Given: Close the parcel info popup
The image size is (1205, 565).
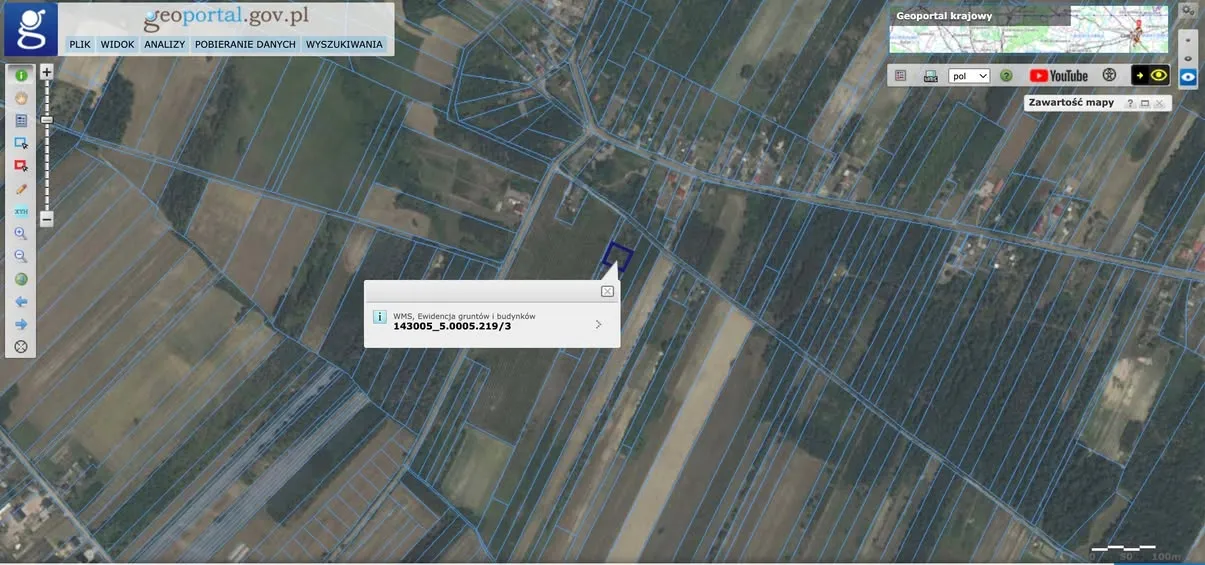Looking at the screenshot, I should 607,291.
